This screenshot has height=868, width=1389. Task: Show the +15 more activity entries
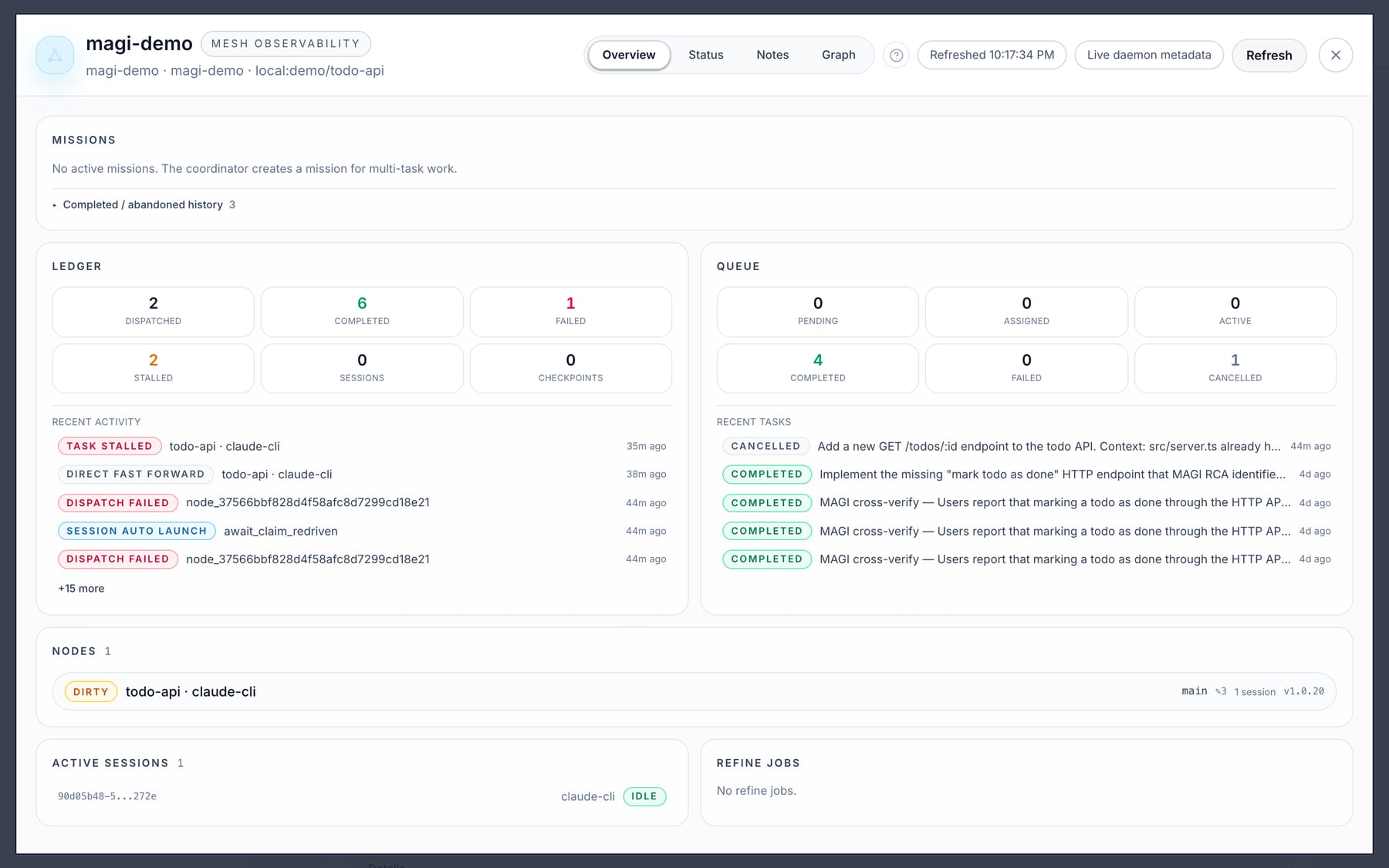click(x=81, y=589)
